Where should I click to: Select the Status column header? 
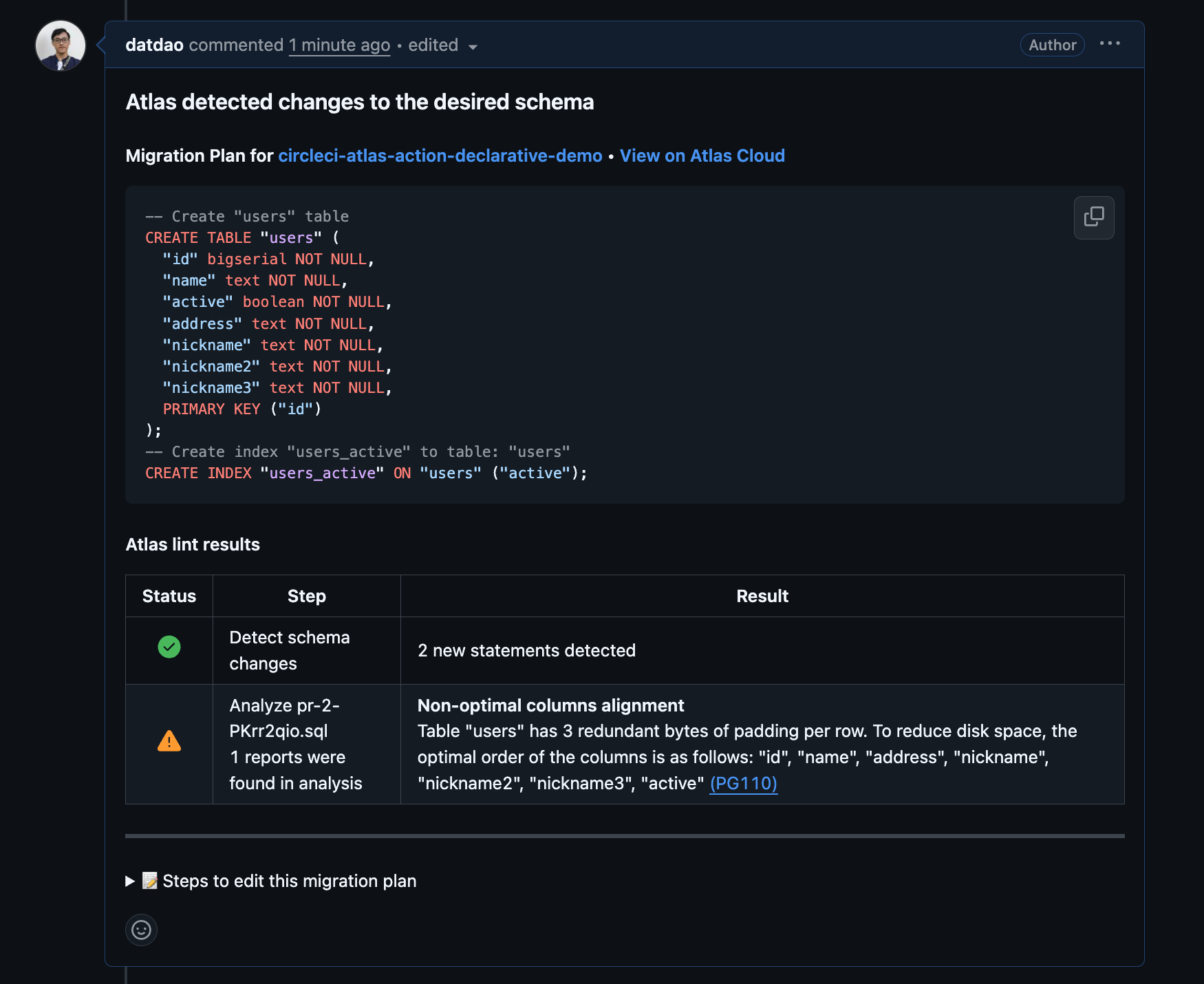tap(169, 596)
